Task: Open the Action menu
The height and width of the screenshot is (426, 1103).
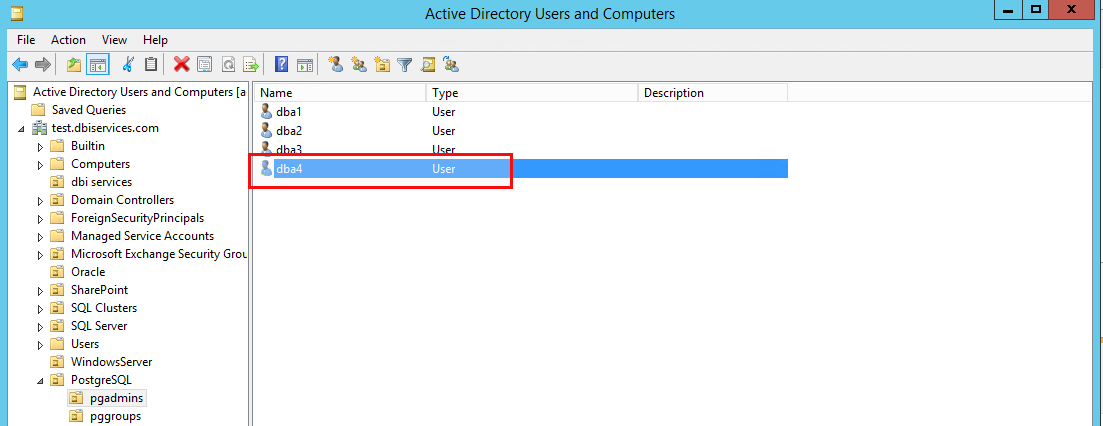Action: tap(68, 40)
